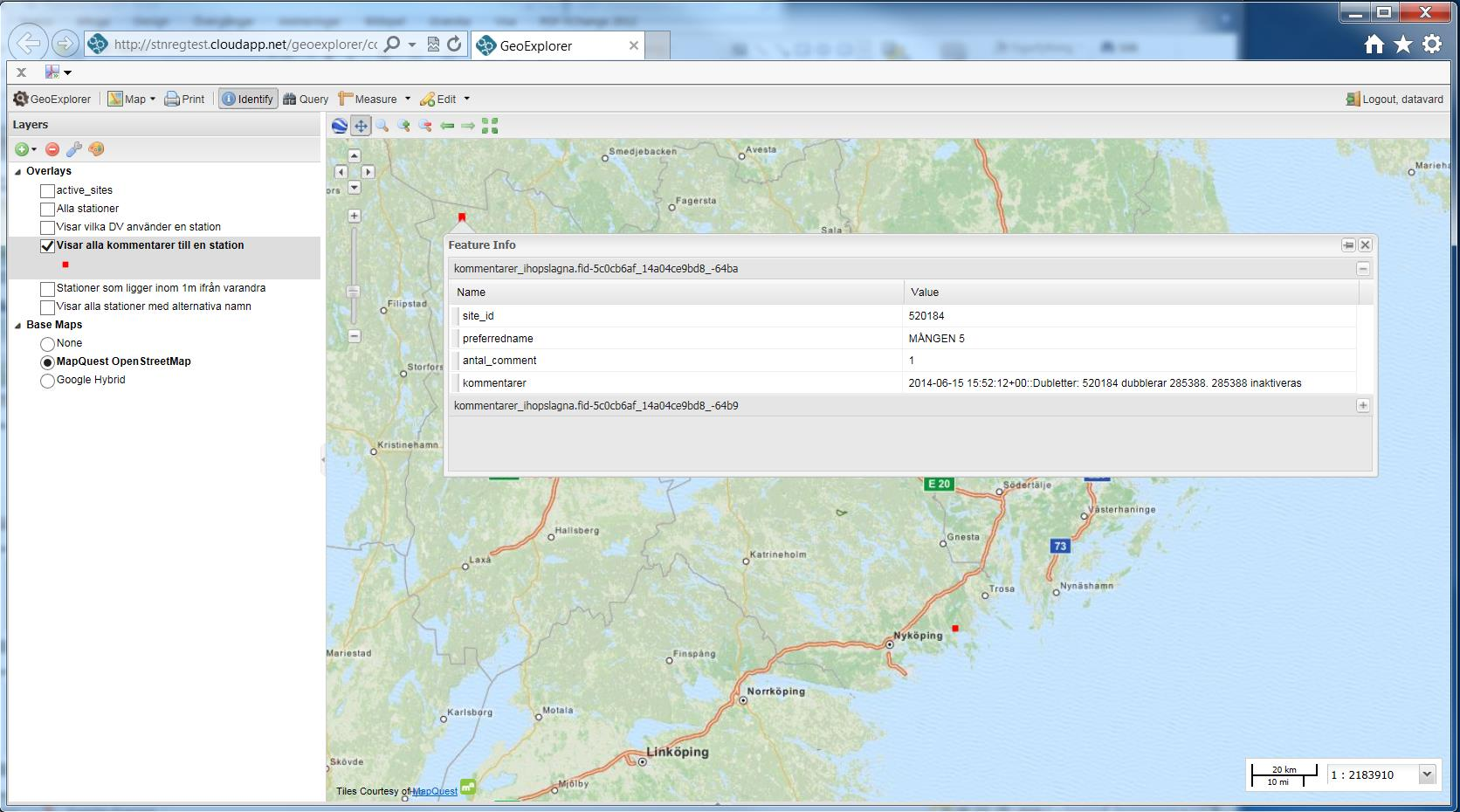Screen dimensions: 1460x812
Task: Click the Value column header
Action: point(1131,292)
